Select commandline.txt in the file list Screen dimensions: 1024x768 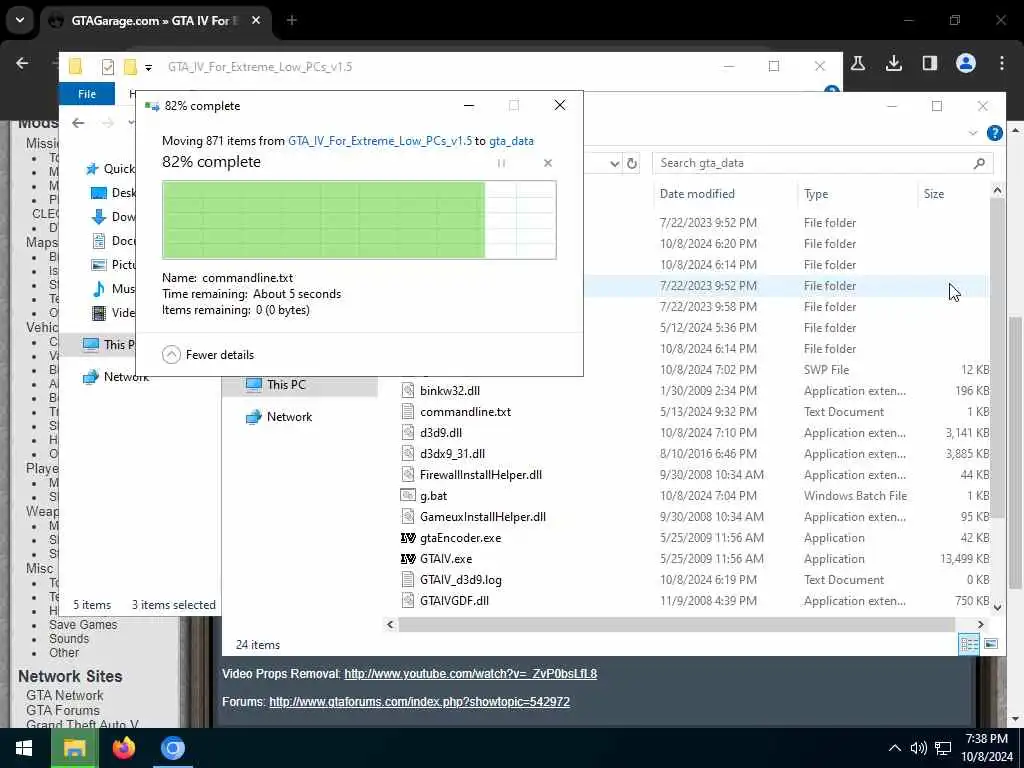coord(465,412)
